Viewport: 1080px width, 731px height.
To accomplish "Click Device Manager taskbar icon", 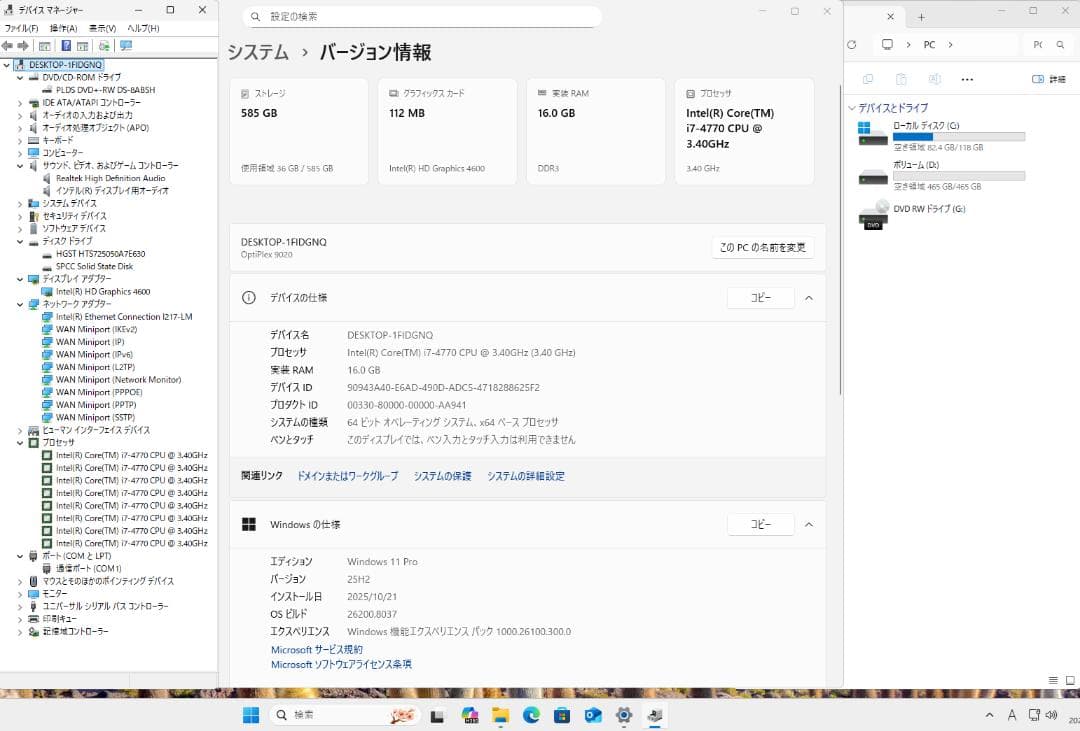I will (x=655, y=716).
